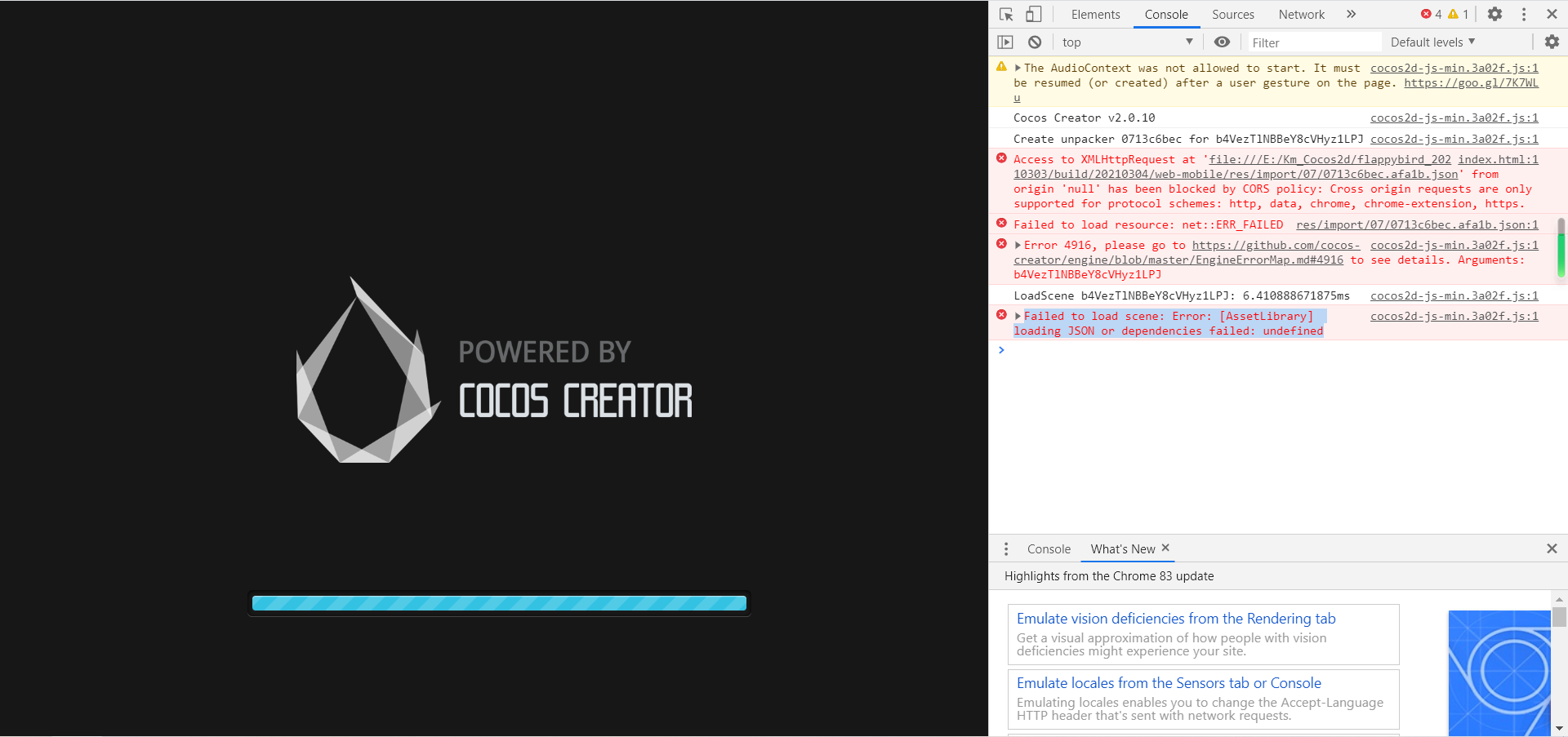Click What's New scrollbar up arrow

[1559, 599]
